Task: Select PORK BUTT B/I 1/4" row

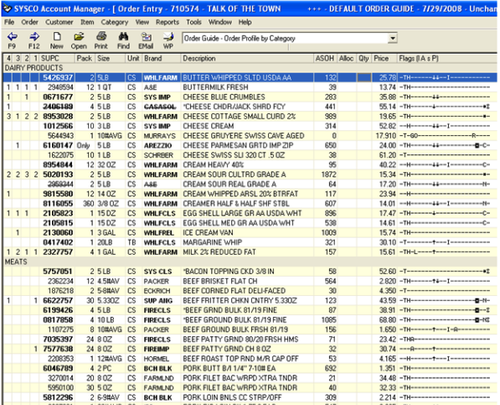Action: 250,368
